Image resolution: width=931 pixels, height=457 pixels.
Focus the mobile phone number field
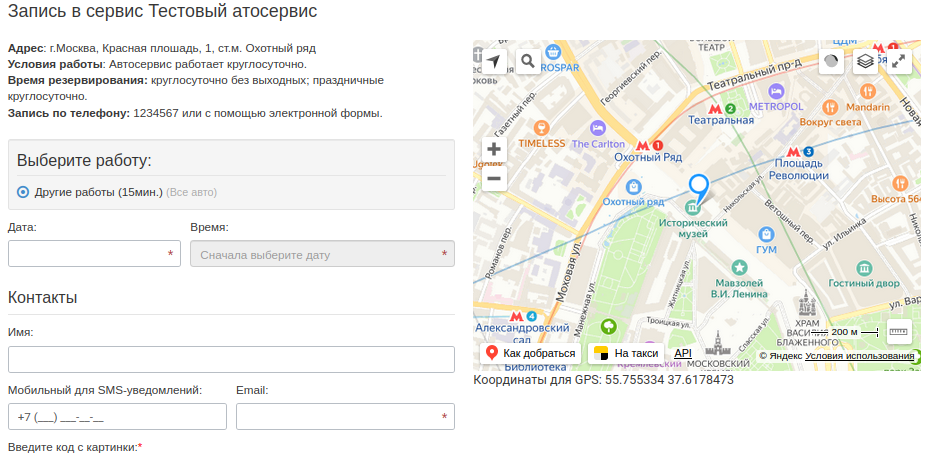click(x=118, y=417)
